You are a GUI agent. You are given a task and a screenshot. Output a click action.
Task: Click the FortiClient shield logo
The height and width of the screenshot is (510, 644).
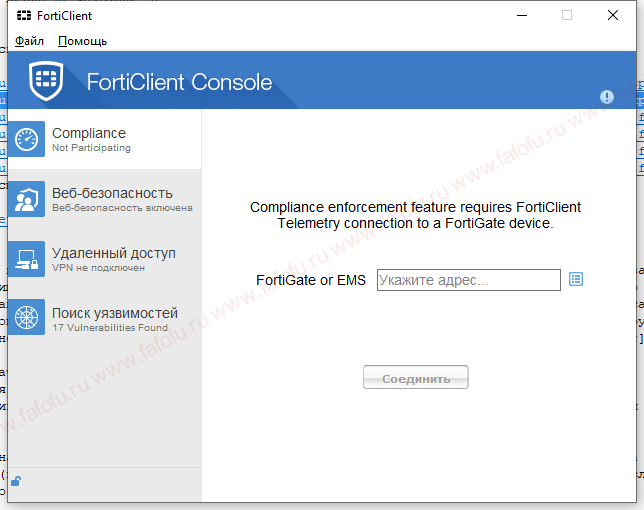coord(46,80)
